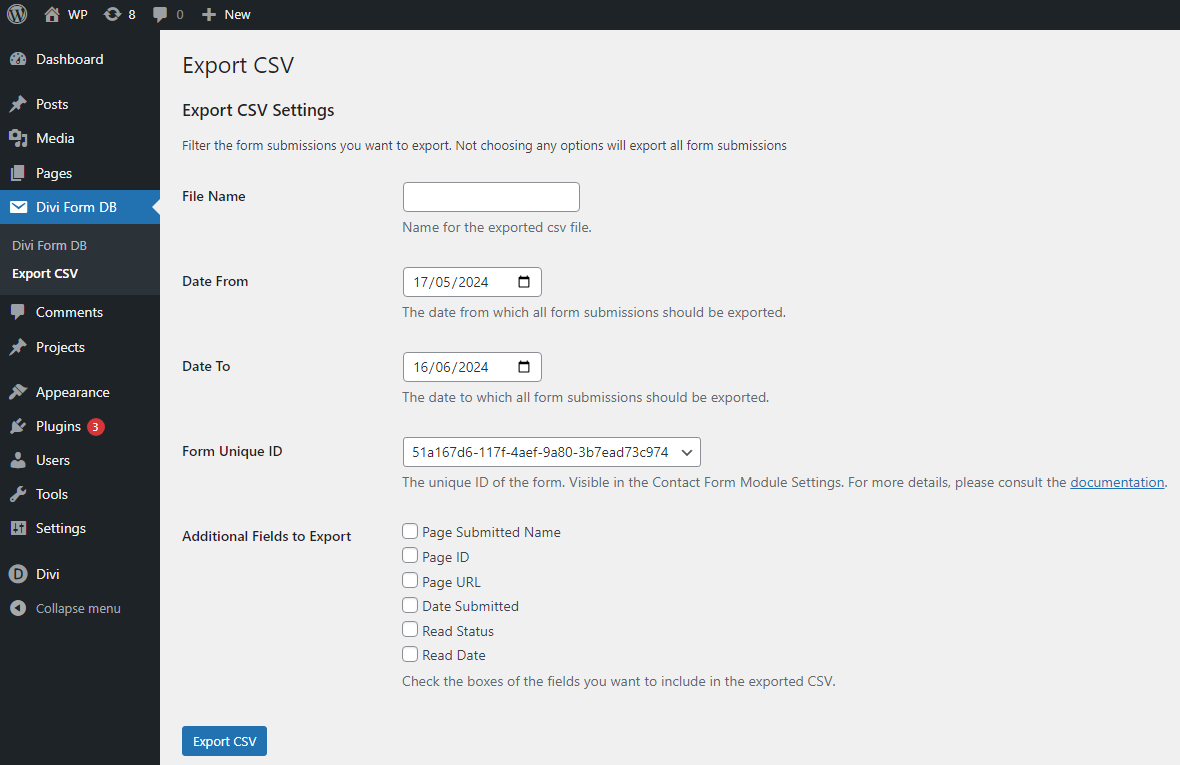Open calendar picker for Date To

tap(524, 367)
